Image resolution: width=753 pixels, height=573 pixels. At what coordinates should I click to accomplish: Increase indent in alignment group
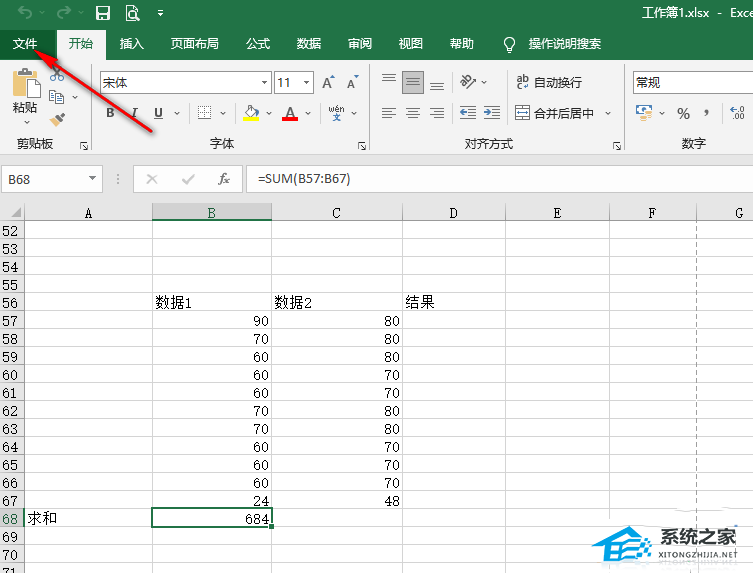pos(492,113)
